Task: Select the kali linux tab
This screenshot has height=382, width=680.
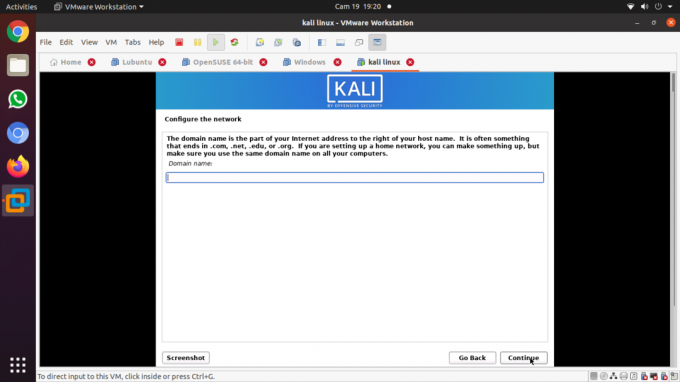Action: click(x=379, y=62)
